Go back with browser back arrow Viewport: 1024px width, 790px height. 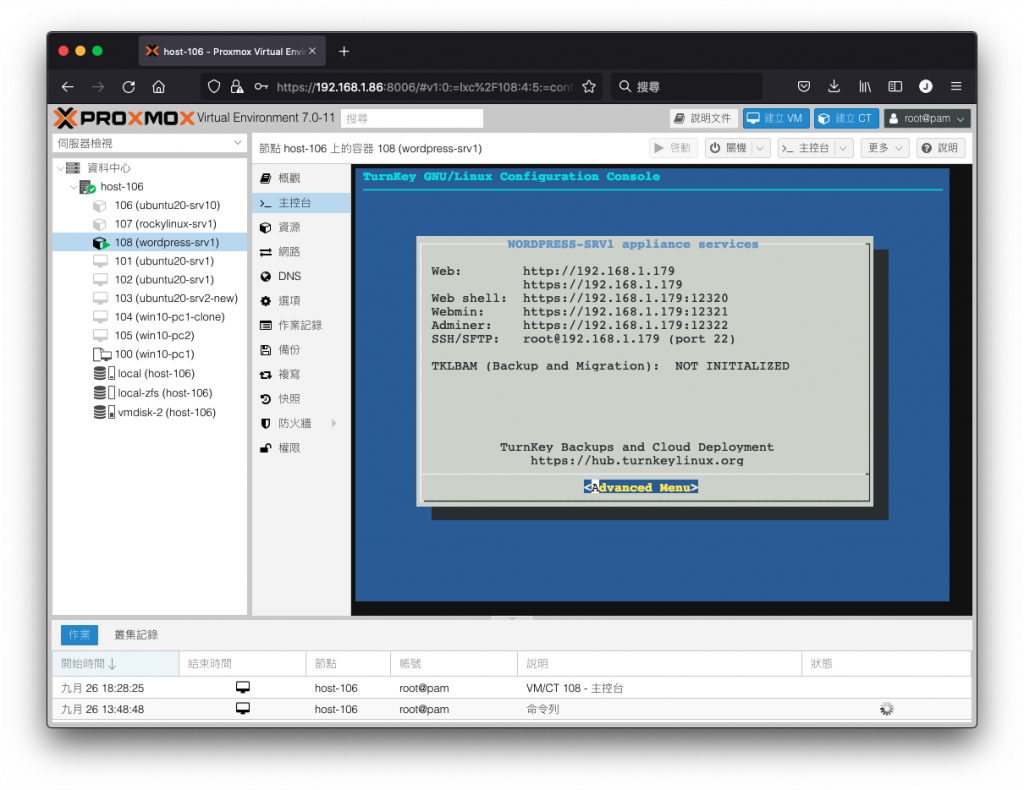(68, 87)
